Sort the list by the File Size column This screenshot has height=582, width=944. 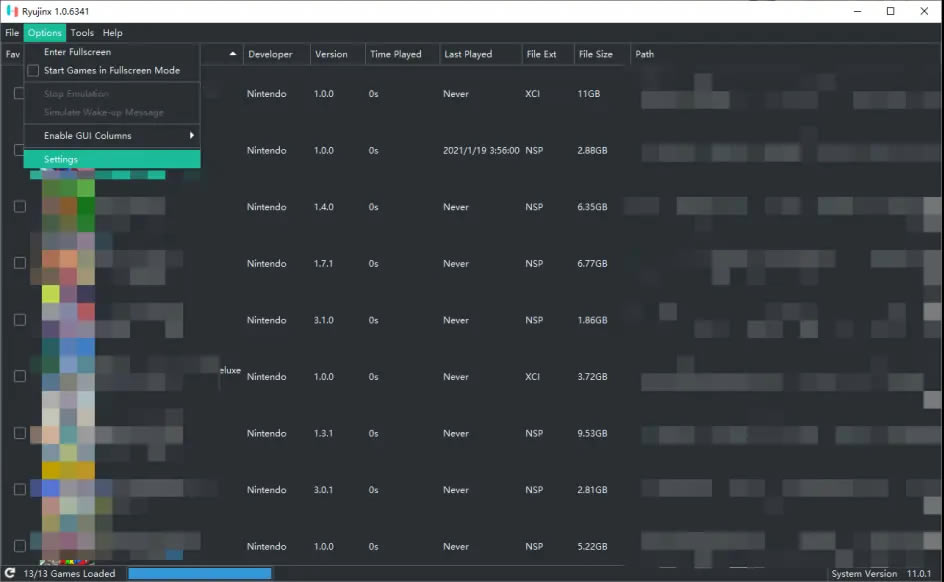point(595,54)
